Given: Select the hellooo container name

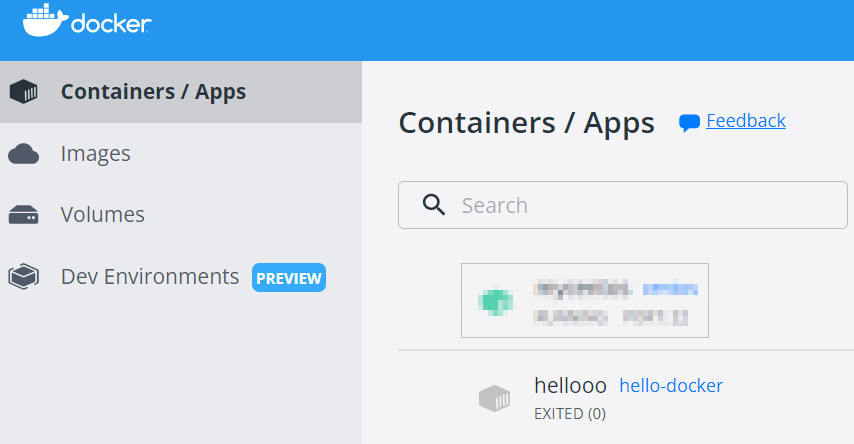Looking at the screenshot, I should pos(570,386).
